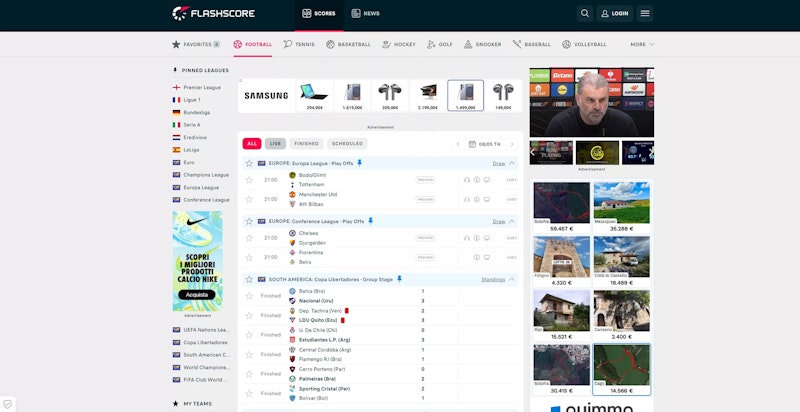The image size is (800, 412).
Task: Click the calendar icon in date picker
Action: point(472,144)
